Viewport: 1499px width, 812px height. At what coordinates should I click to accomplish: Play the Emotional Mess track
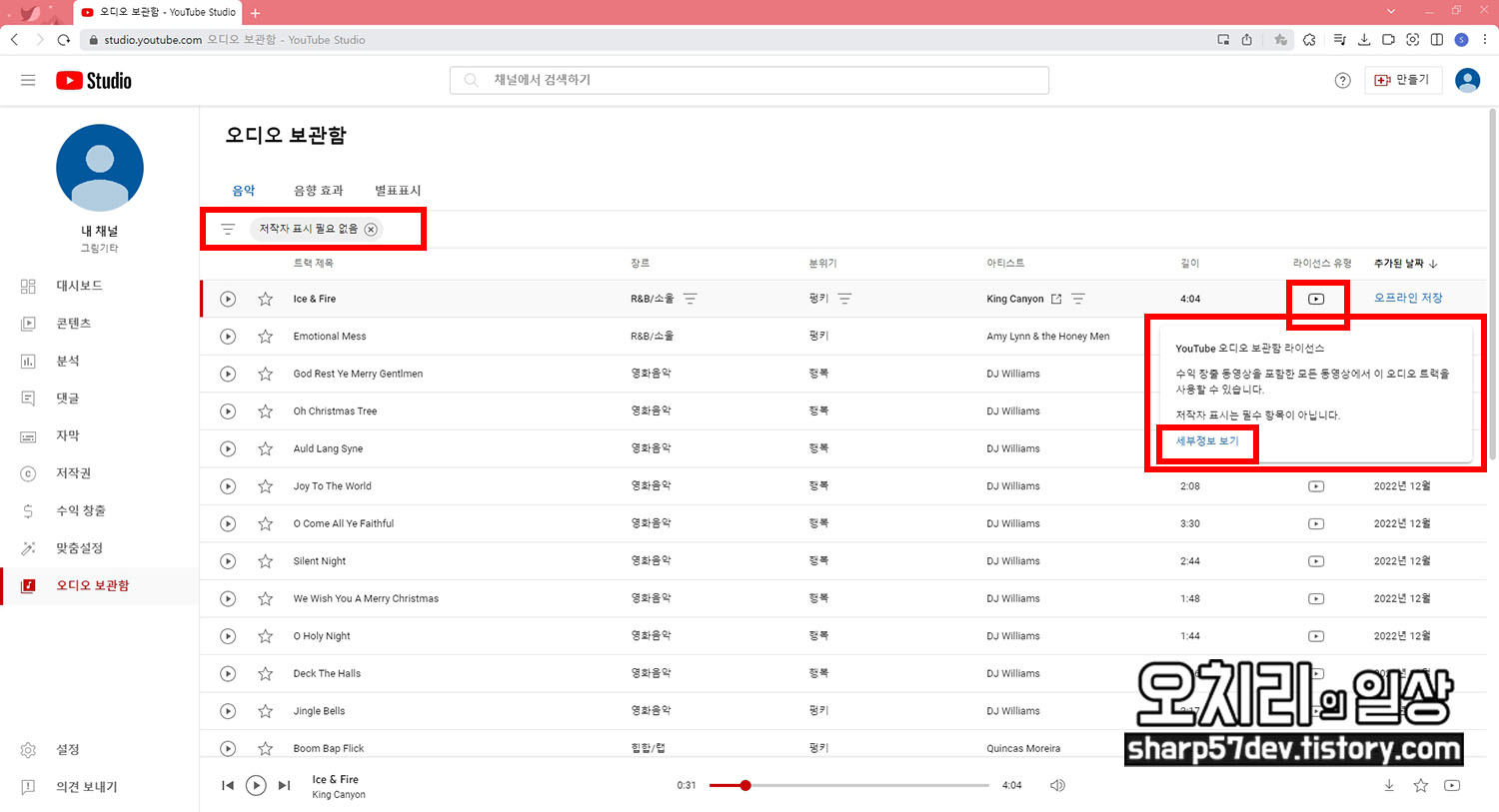(228, 337)
